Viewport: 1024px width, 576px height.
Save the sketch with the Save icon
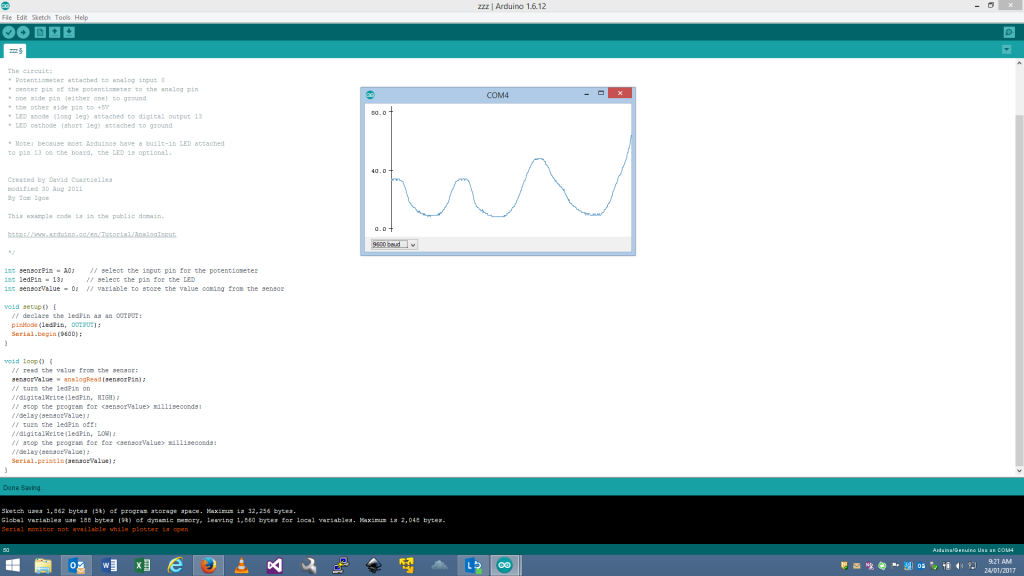[x=69, y=32]
